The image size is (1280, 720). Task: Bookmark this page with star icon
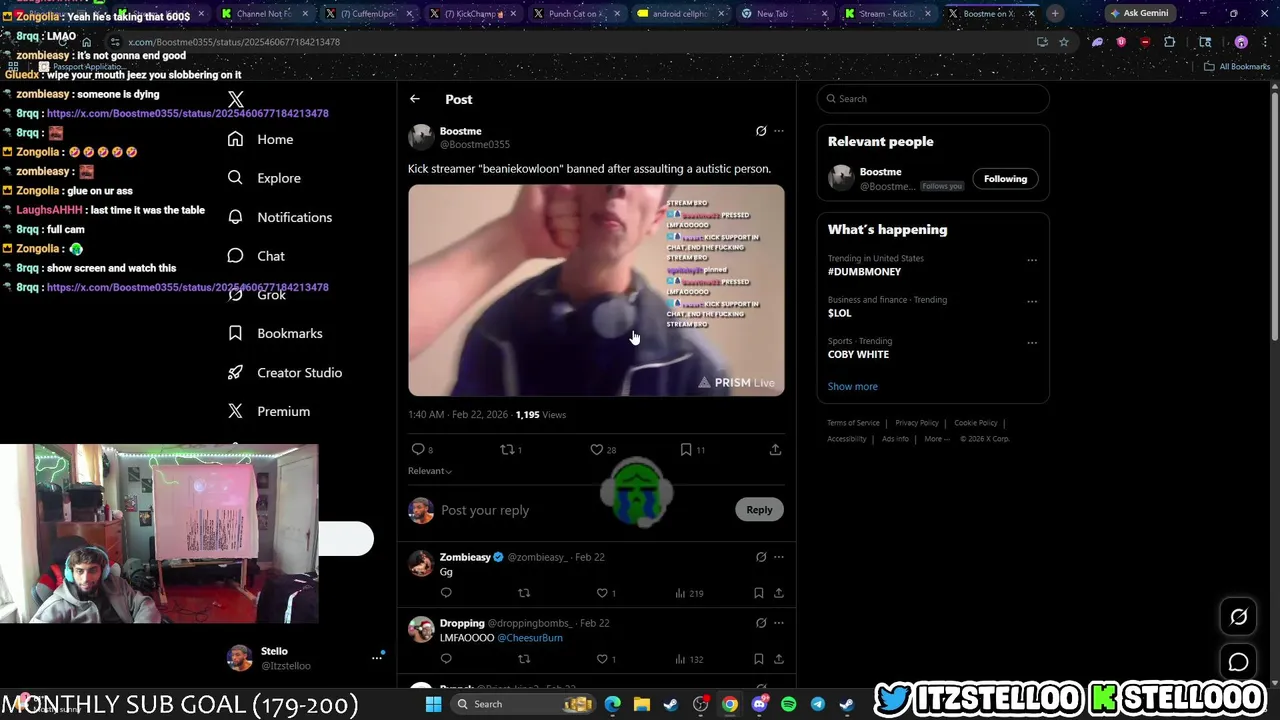pos(1064,42)
